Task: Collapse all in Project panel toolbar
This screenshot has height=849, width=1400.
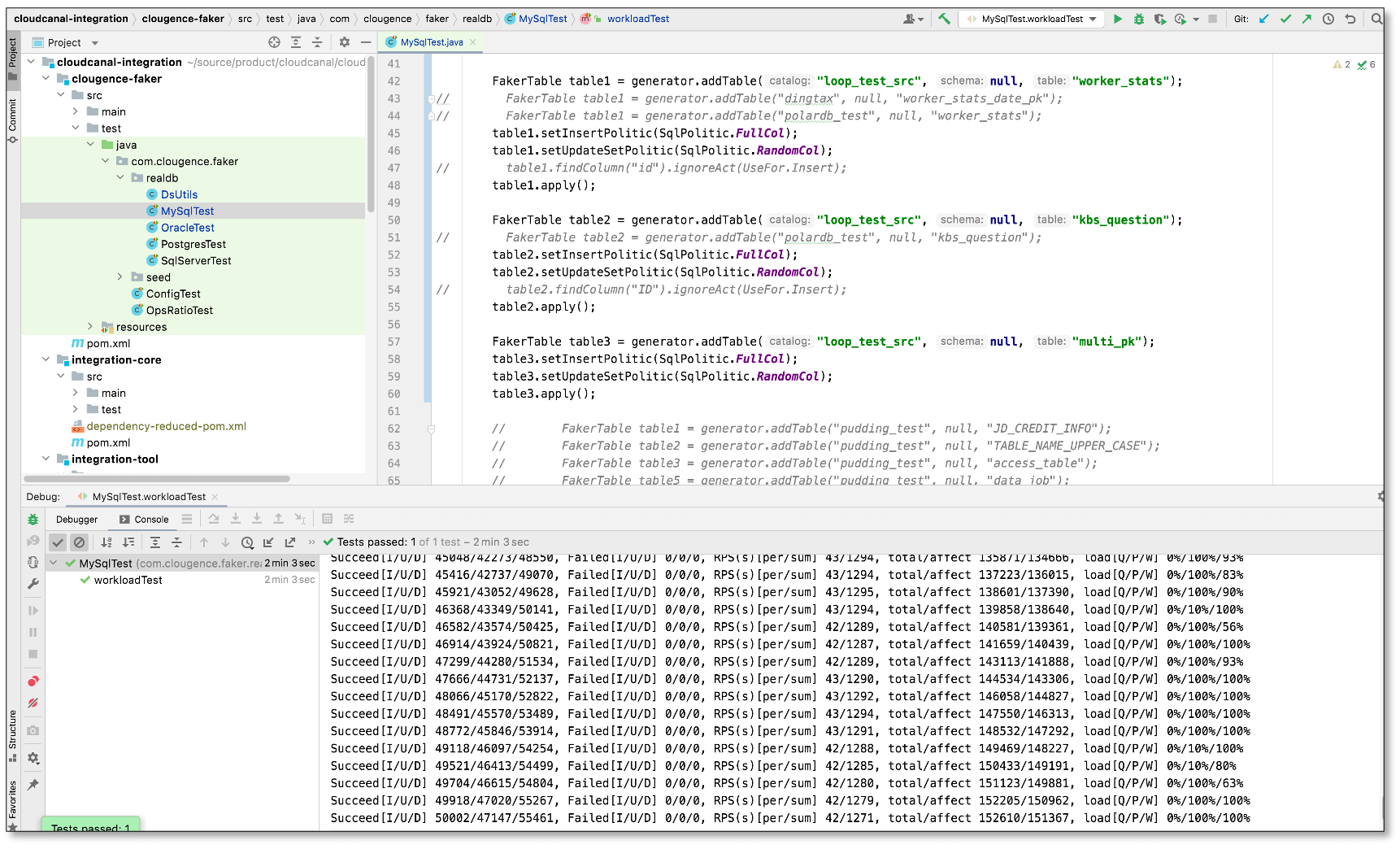Action: 317,42
